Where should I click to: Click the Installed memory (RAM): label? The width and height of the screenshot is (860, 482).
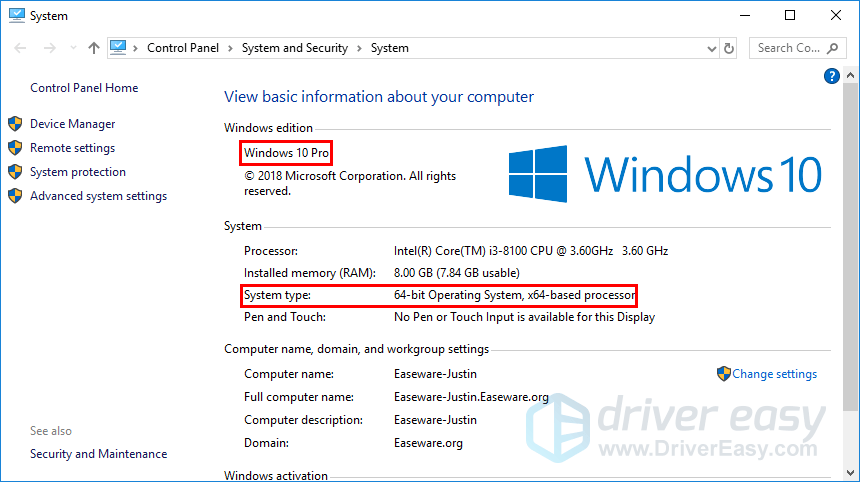[x=310, y=273]
